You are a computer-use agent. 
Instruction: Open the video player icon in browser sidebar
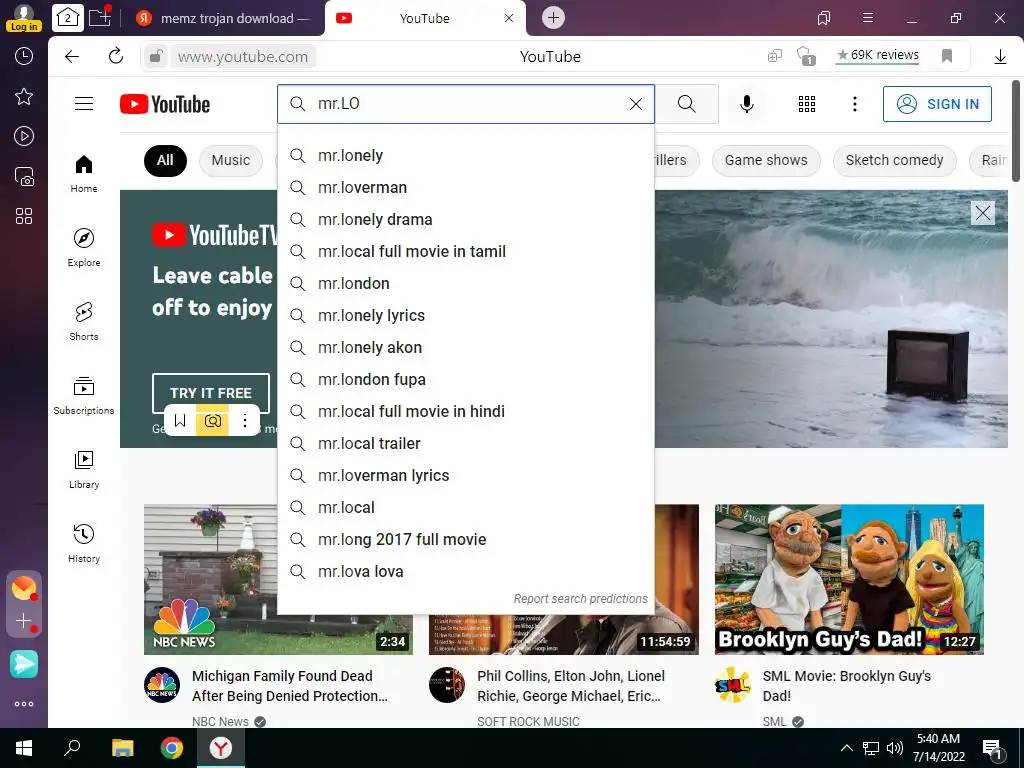coord(24,136)
